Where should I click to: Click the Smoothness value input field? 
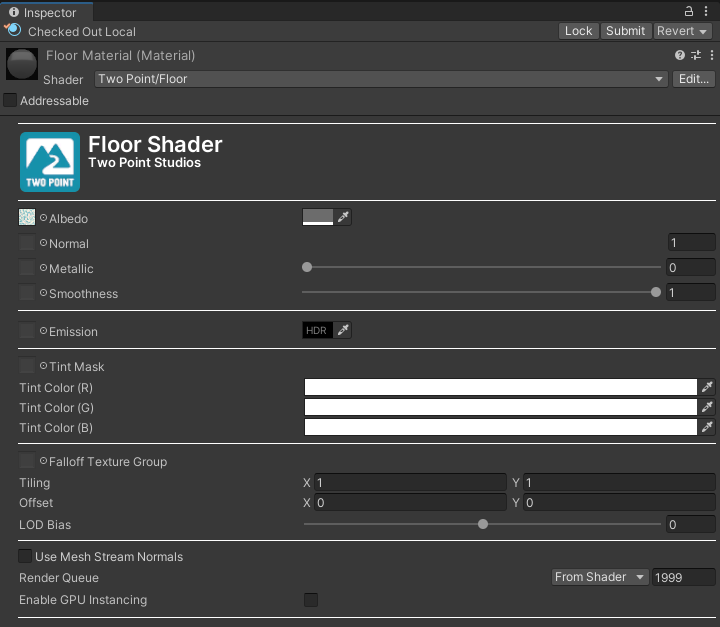coord(691,292)
